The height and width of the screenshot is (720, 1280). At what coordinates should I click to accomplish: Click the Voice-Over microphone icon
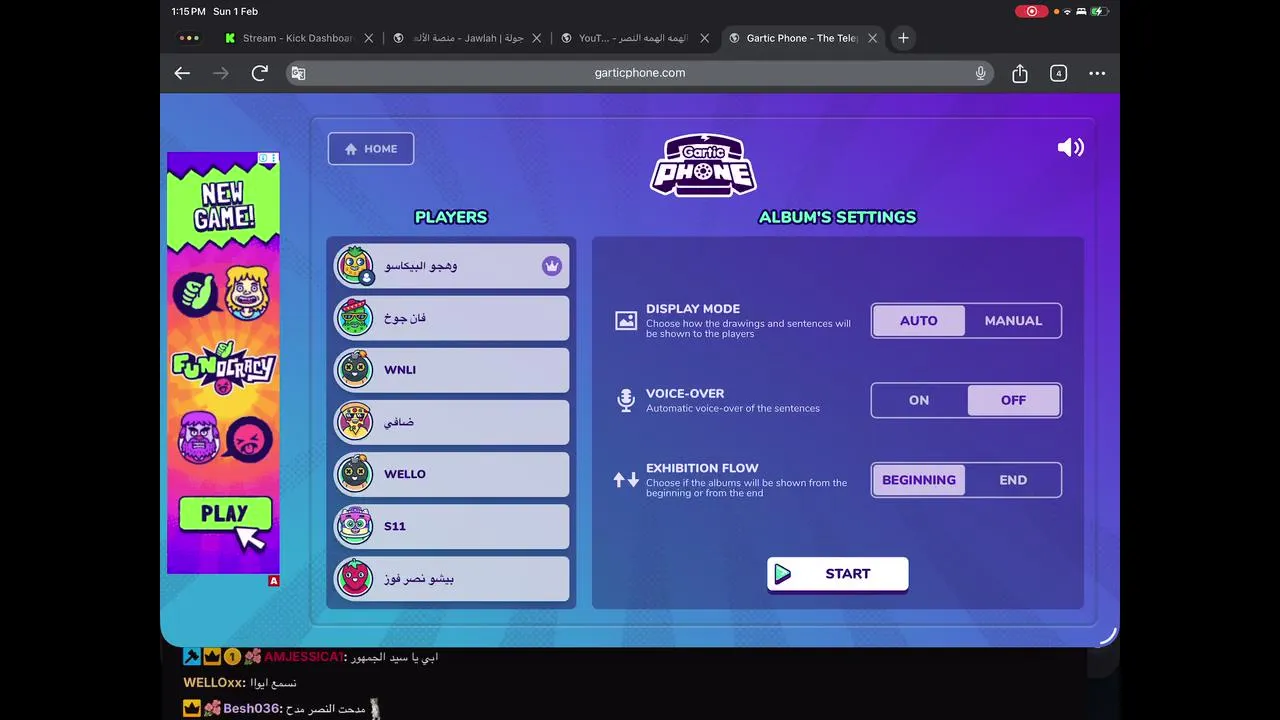[626, 400]
